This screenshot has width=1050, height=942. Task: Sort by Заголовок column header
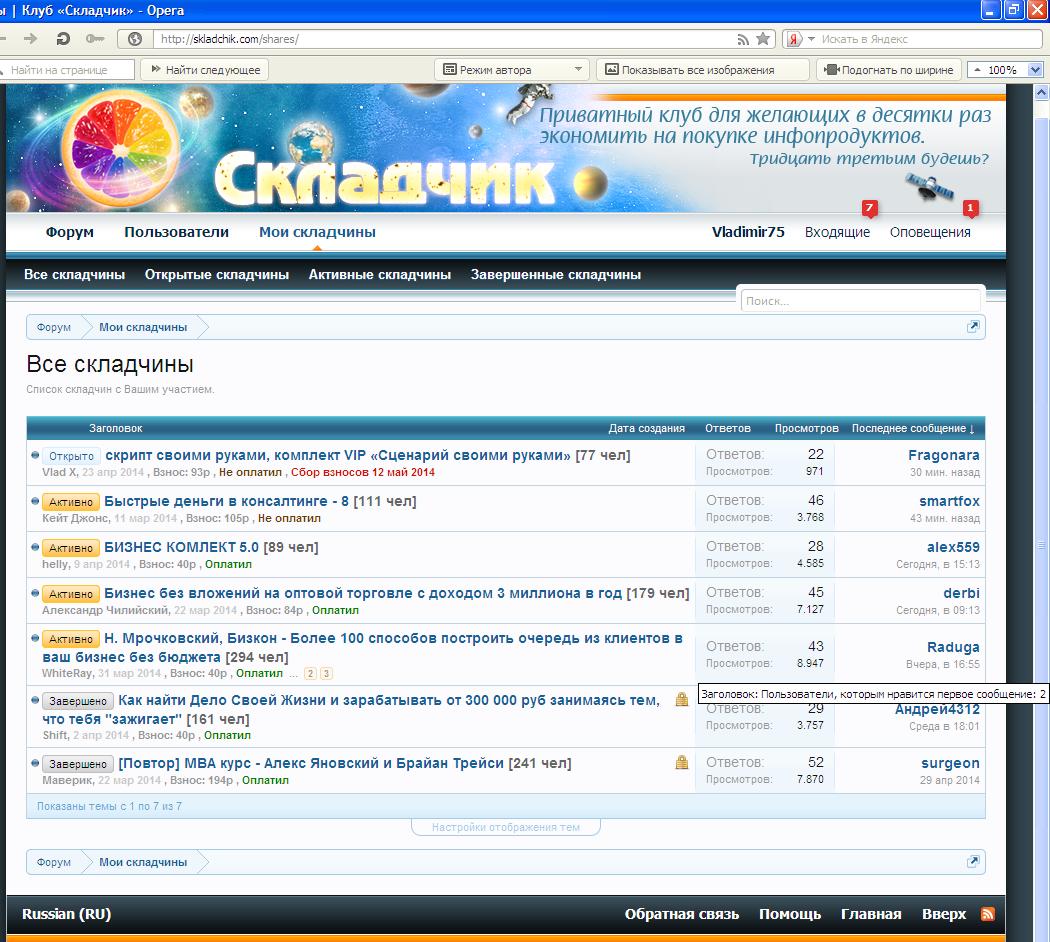[116, 428]
